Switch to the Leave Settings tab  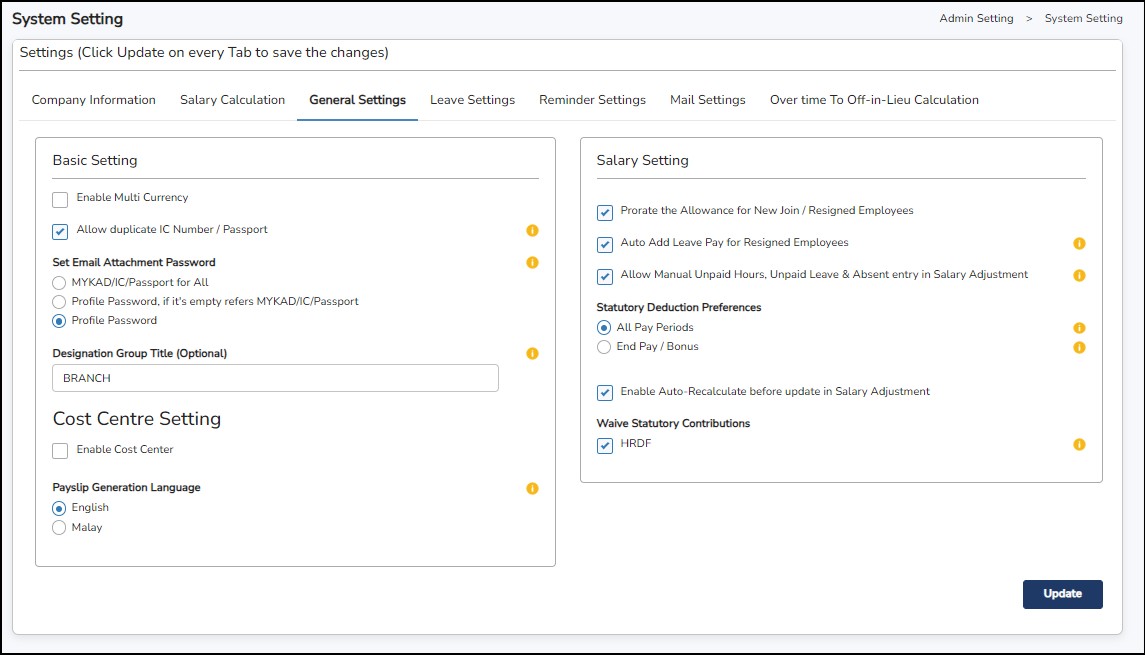[x=472, y=100]
